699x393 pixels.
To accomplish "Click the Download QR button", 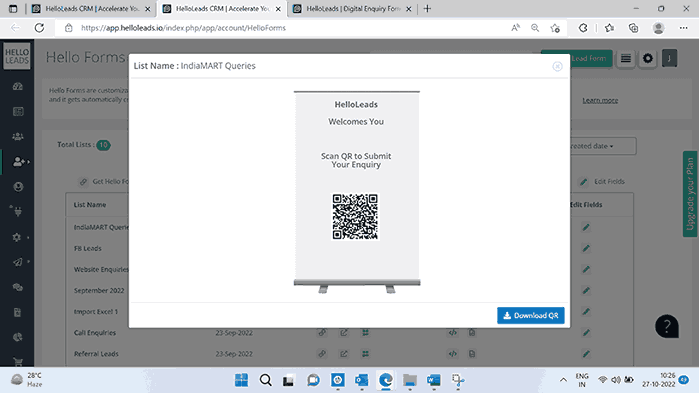I will (530, 315).
